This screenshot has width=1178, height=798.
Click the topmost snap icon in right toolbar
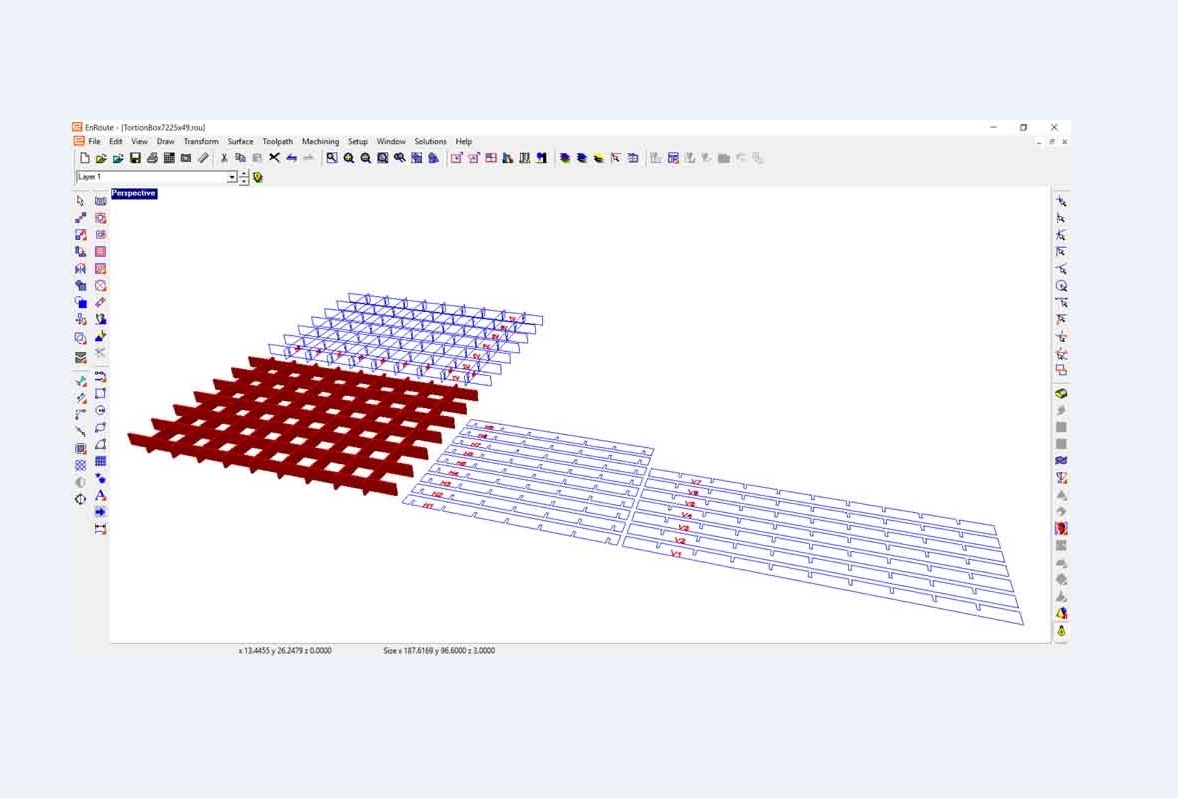1061,201
